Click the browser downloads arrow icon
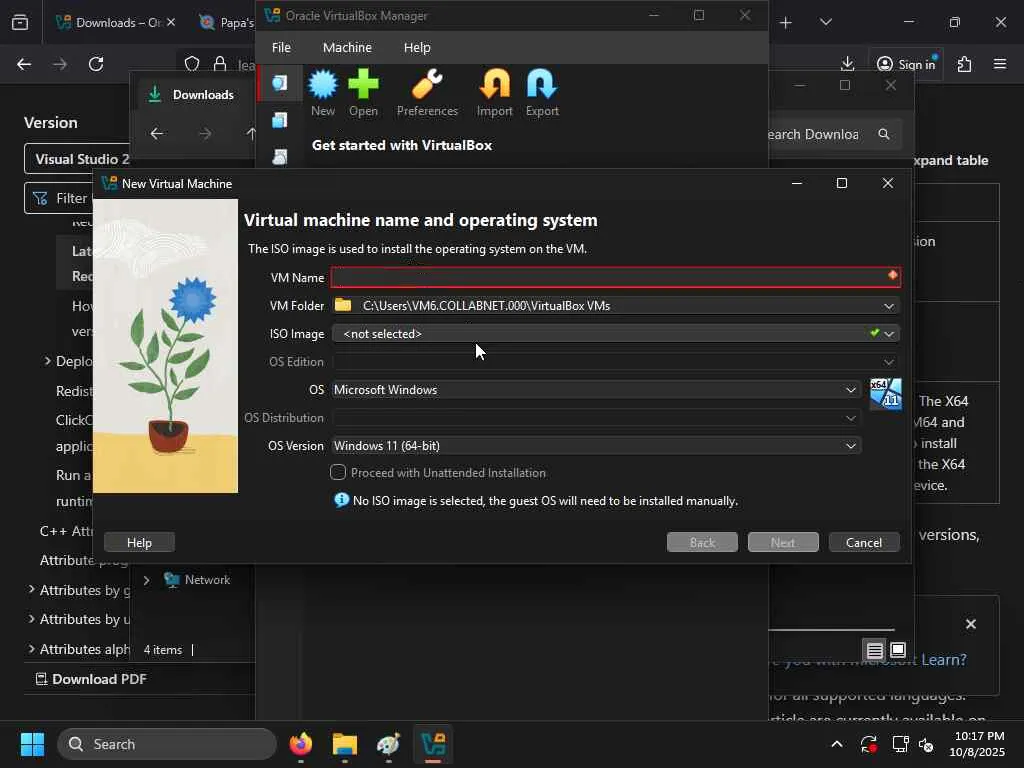1024x768 pixels. (847, 63)
